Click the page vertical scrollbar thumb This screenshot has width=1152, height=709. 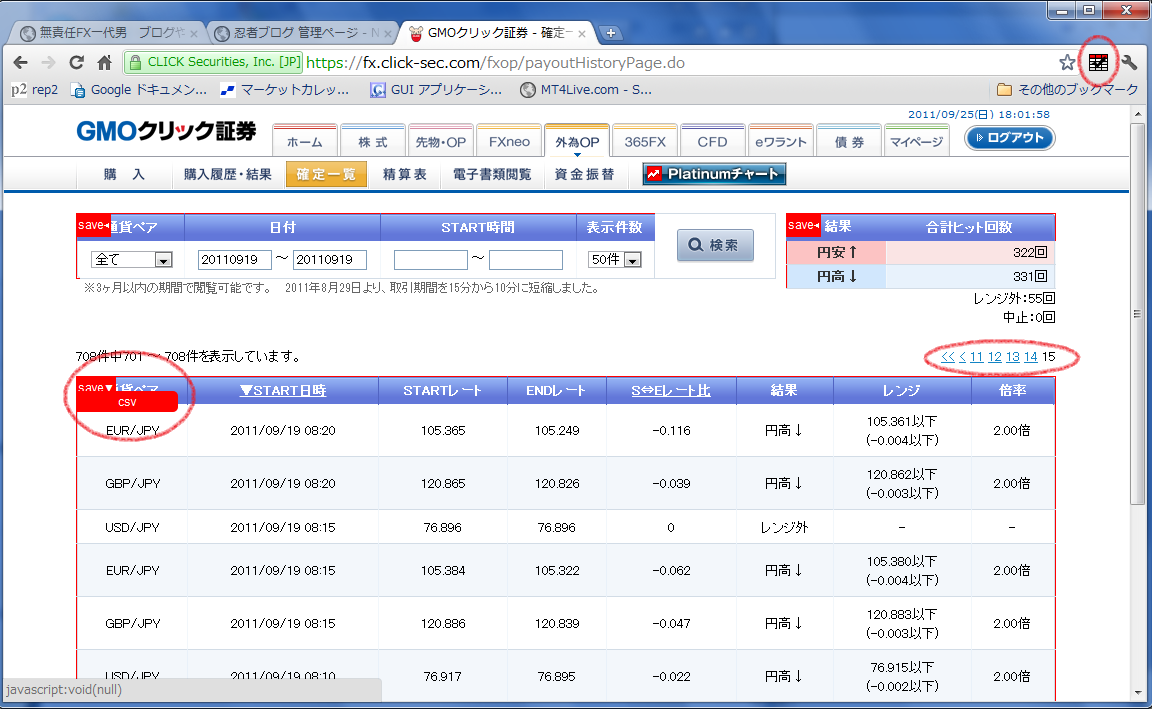click(1137, 313)
